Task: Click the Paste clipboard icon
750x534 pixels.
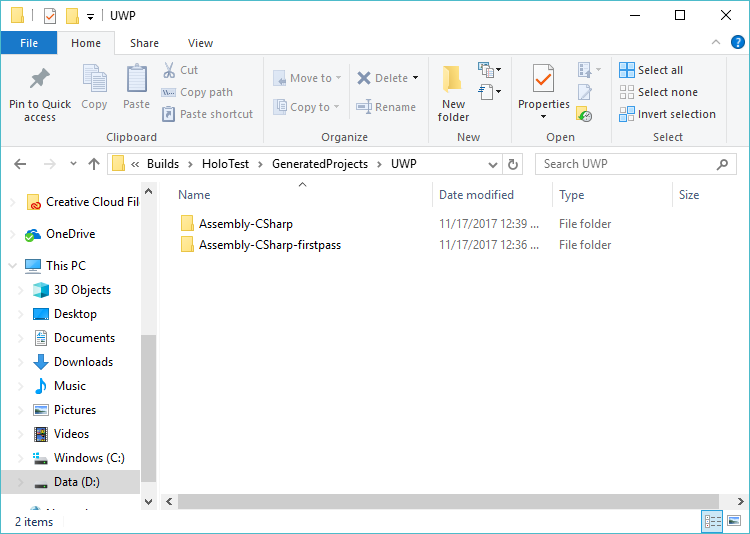Action: pyautogui.click(x=136, y=78)
